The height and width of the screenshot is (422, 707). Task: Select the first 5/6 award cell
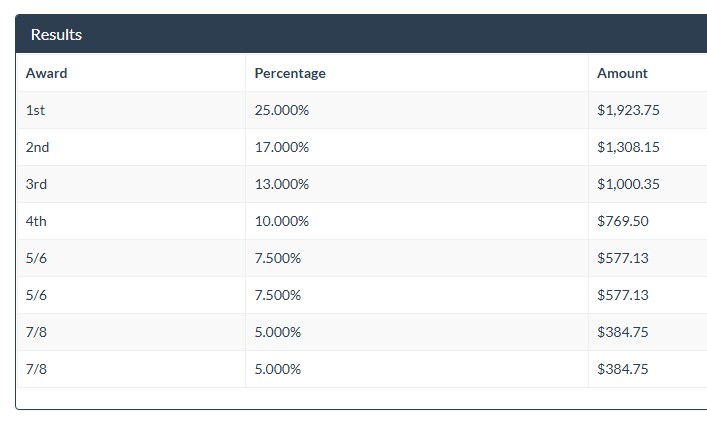[x=37, y=258]
